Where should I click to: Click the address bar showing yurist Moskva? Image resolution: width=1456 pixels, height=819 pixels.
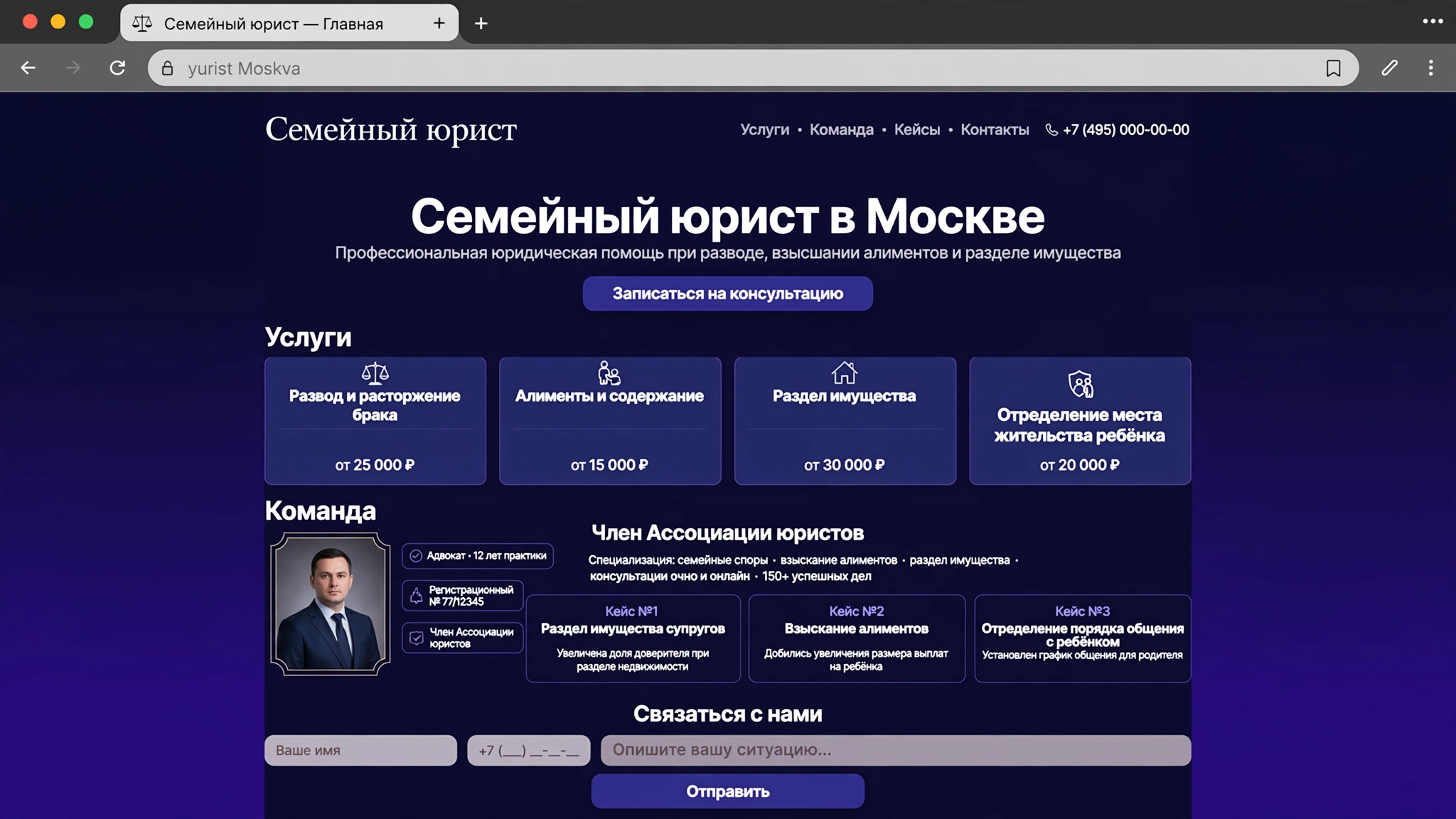[x=753, y=68]
